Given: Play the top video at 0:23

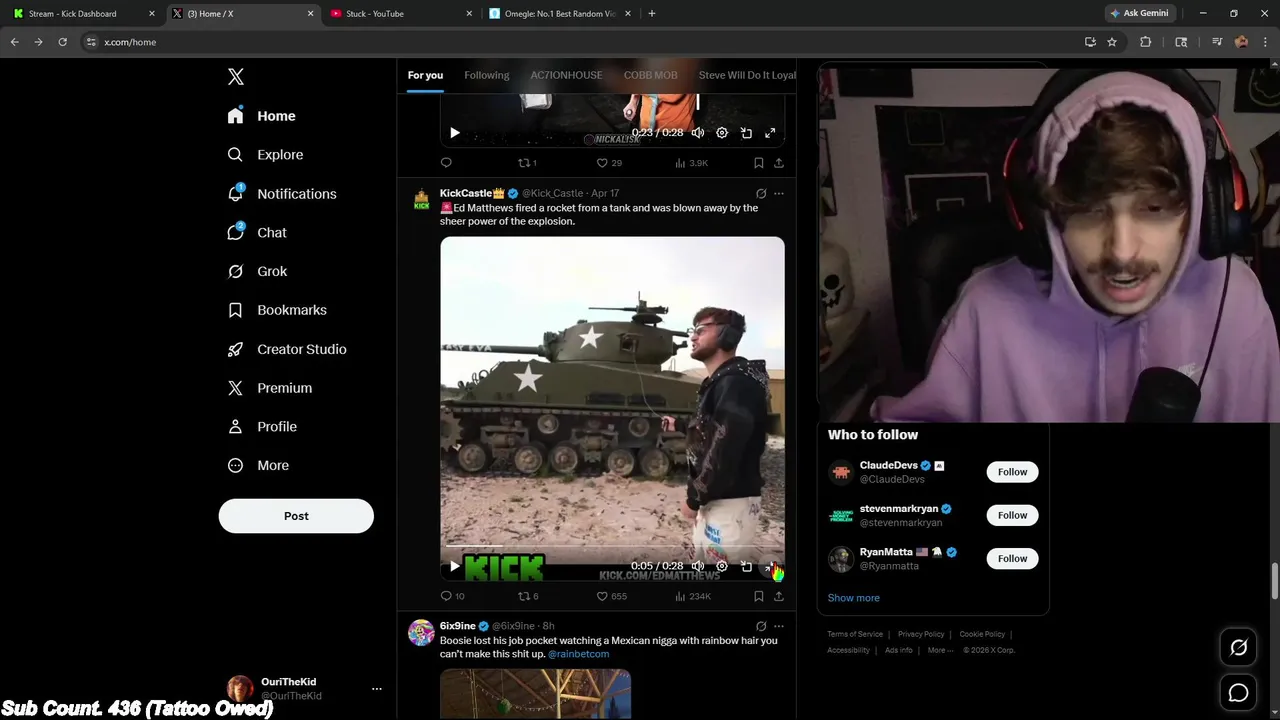Looking at the screenshot, I should point(455,133).
